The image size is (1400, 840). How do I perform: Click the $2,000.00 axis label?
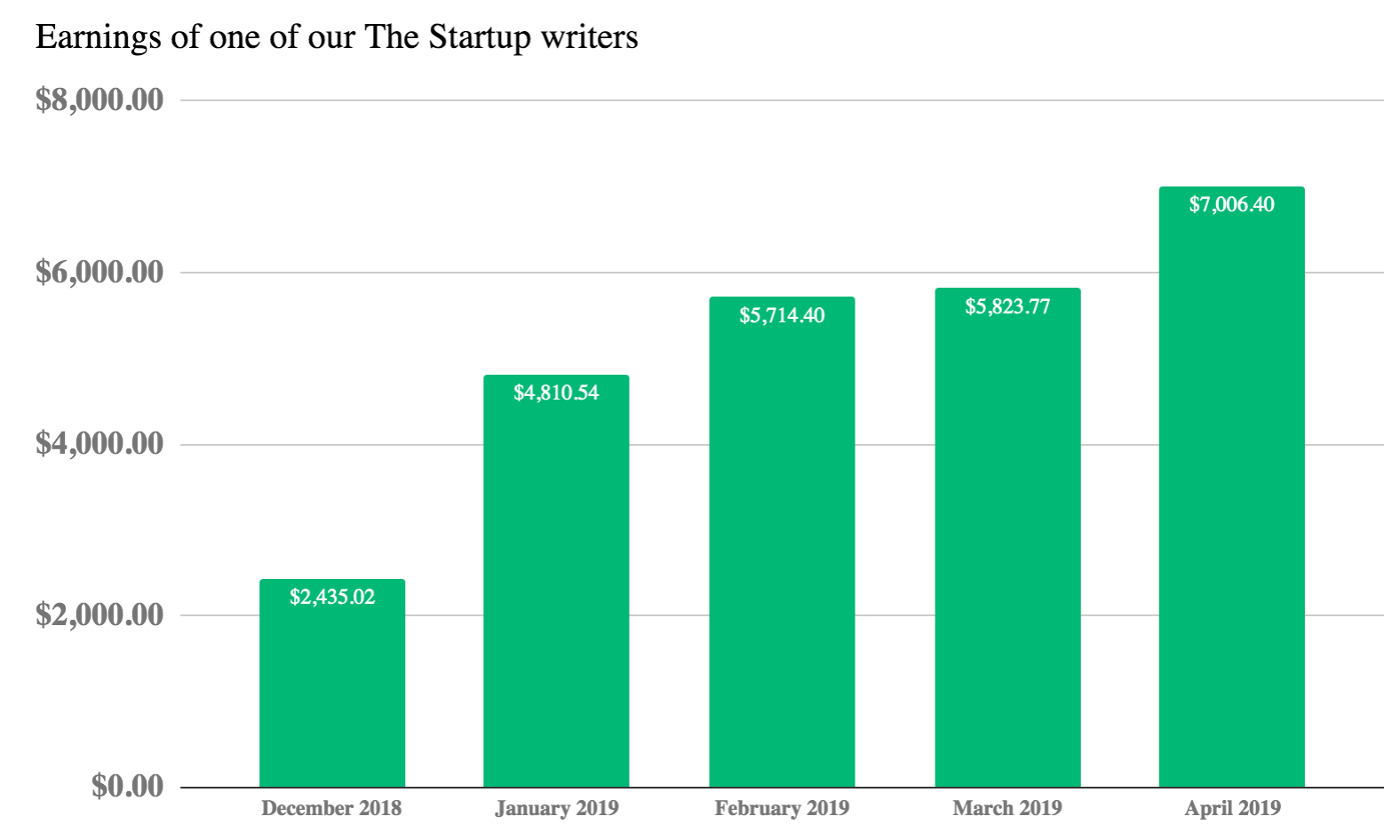[x=99, y=614]
